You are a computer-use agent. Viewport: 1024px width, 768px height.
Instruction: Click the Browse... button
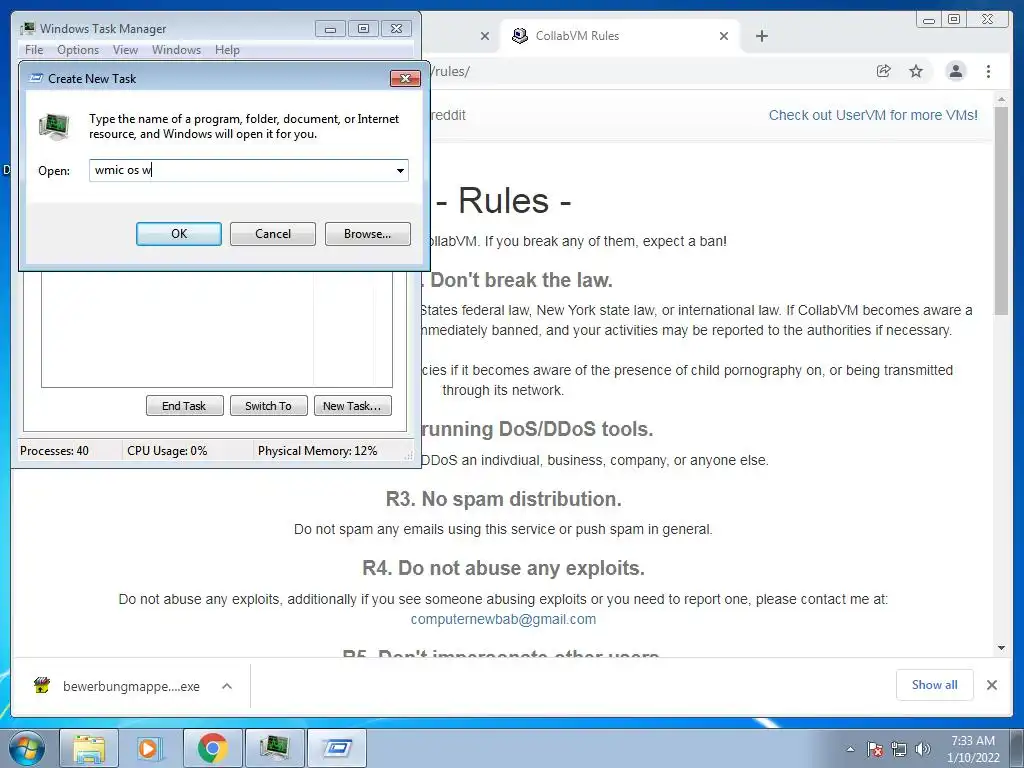pos(368,234)
